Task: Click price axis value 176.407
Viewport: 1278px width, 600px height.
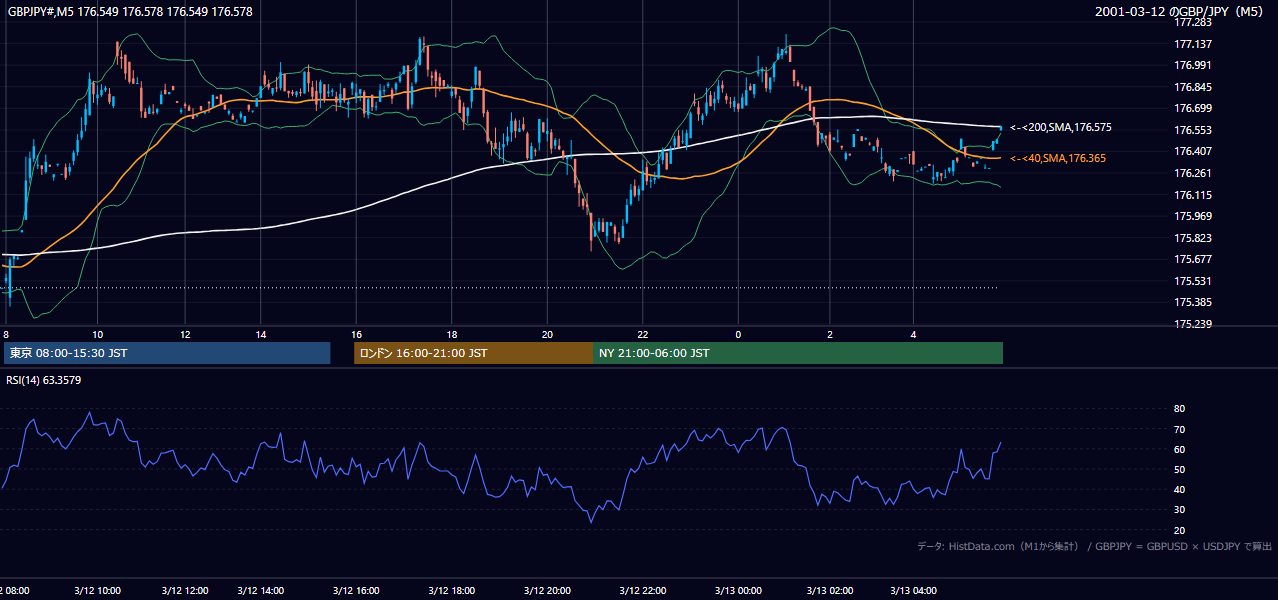Action: pyautogui.click(x=1193, y=151)
